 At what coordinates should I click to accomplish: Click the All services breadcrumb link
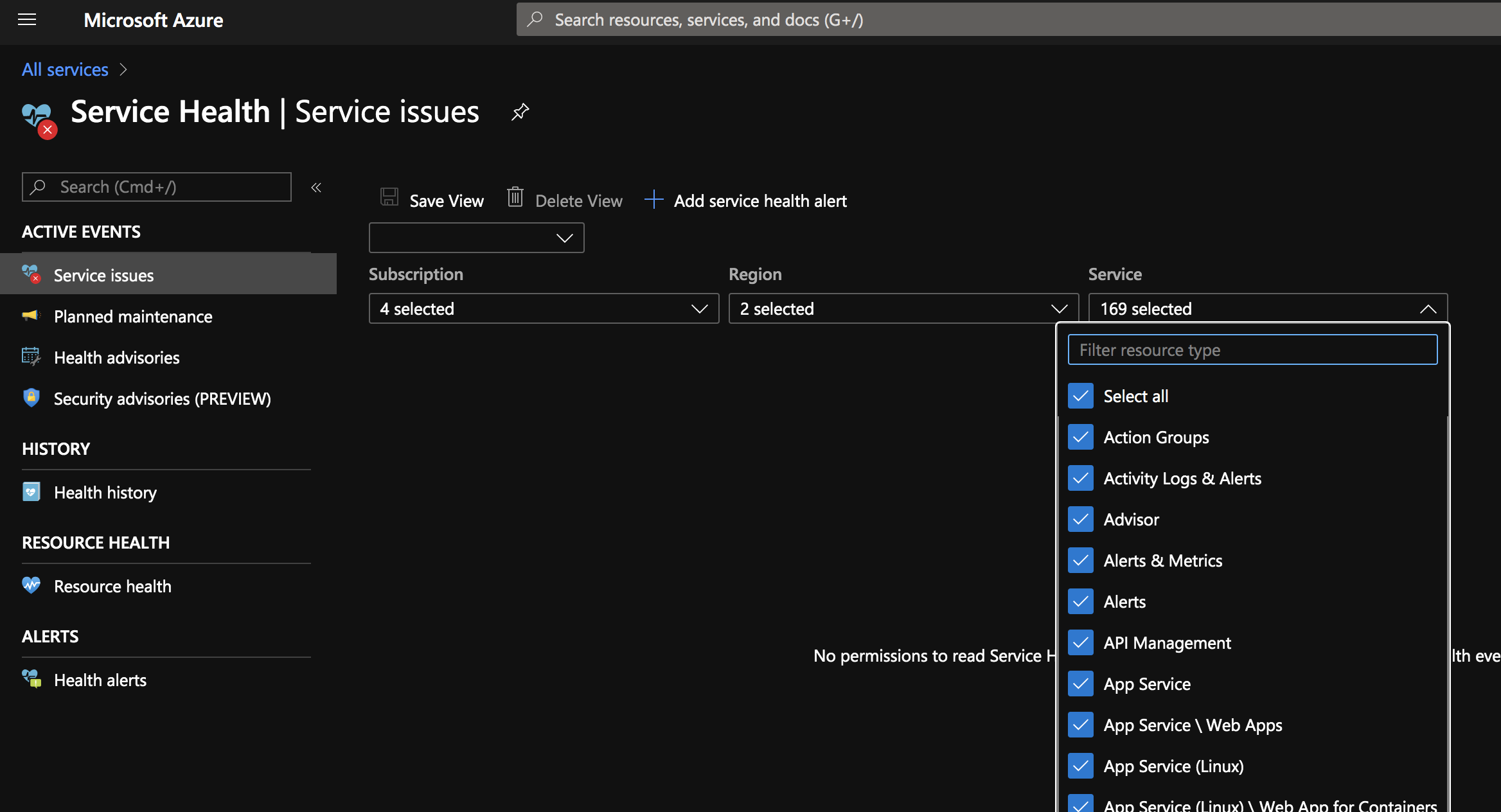[x=65, y=69]
